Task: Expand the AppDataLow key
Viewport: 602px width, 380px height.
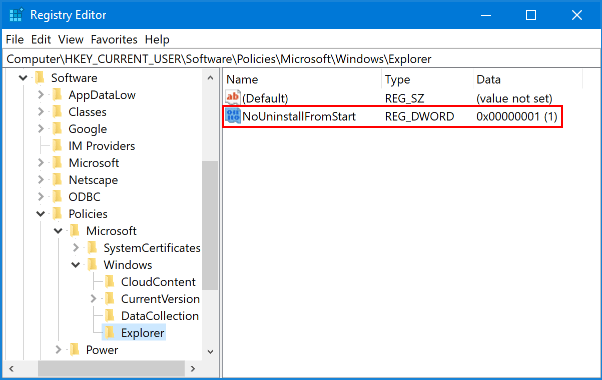Action: coord(41,95)
